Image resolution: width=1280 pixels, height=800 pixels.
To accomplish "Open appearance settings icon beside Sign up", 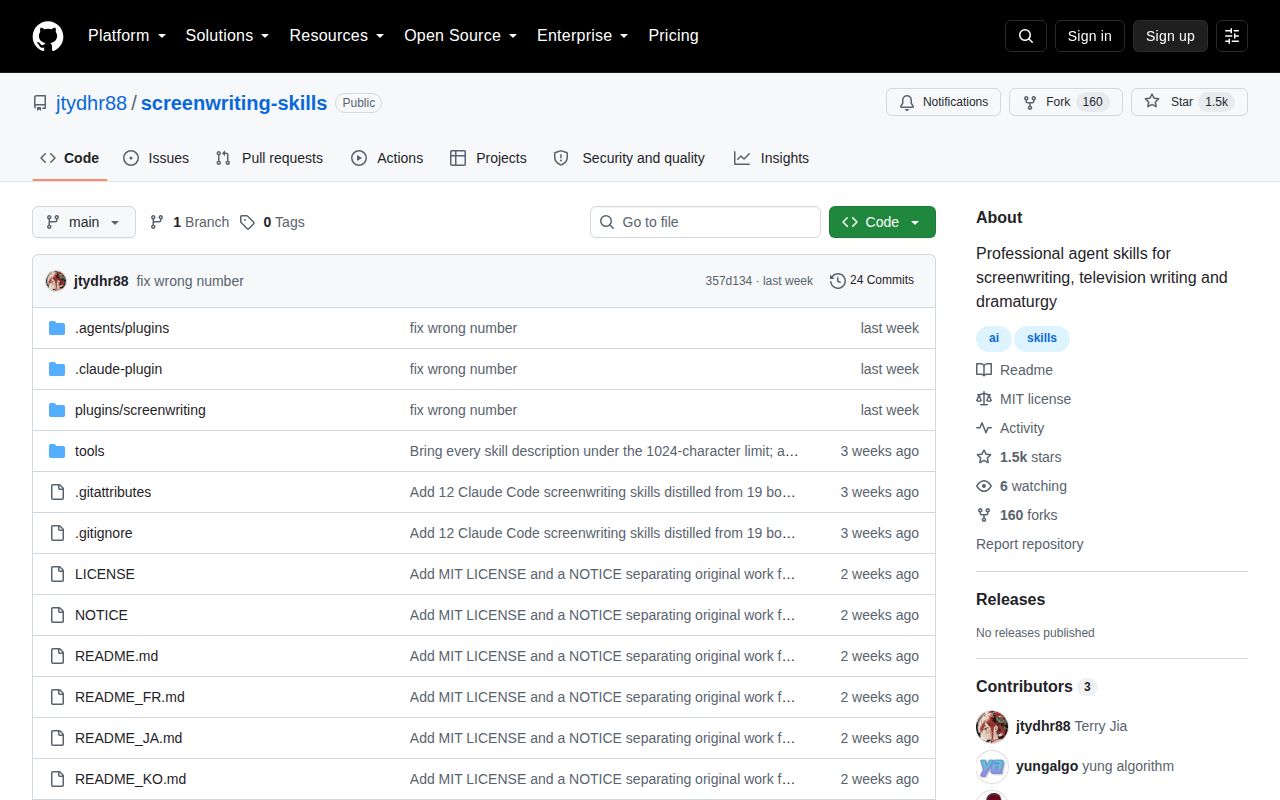I will tap(1232, 36).
